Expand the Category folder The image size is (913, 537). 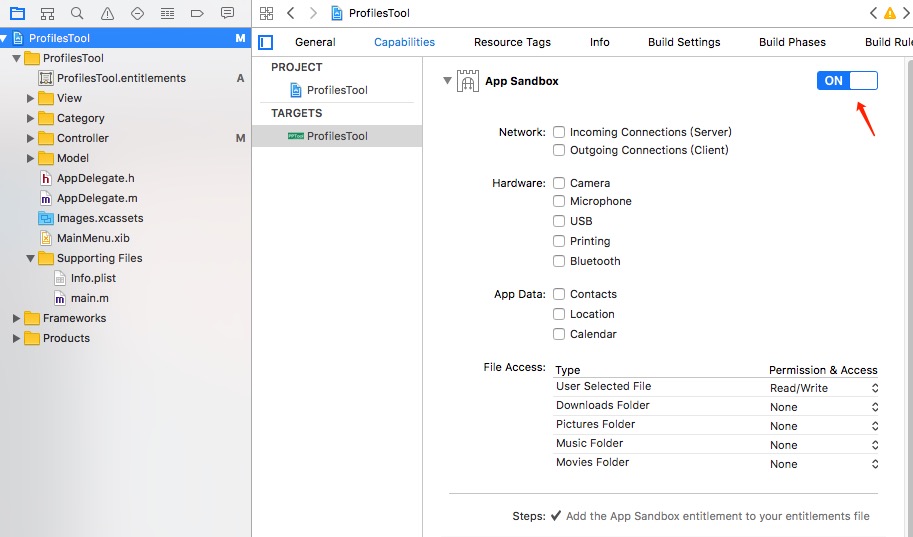pos(30,118)
